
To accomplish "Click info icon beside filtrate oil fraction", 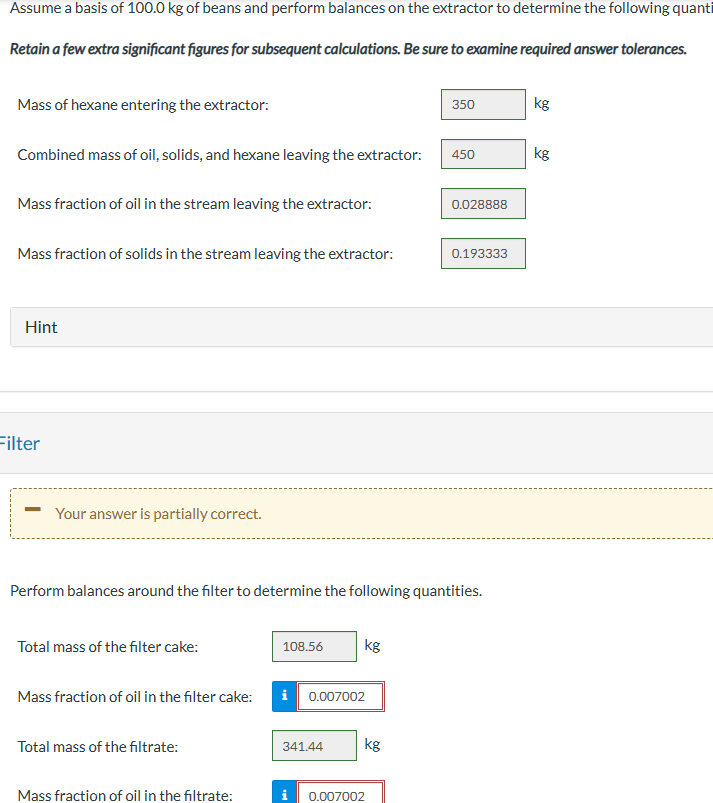I will pos(284,792).
